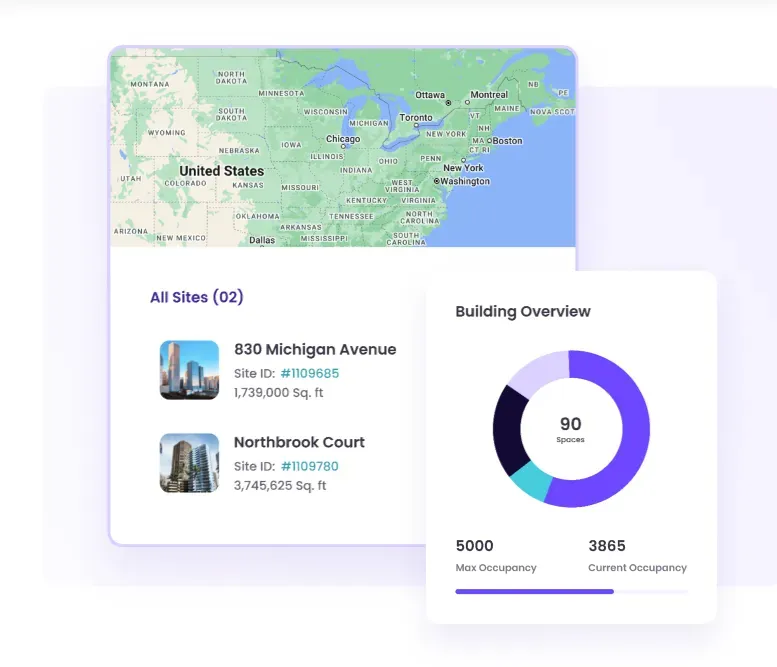Screen dimensions: 777x667
Task: Select the Northbrook Court site title
Action: point(299,442)
